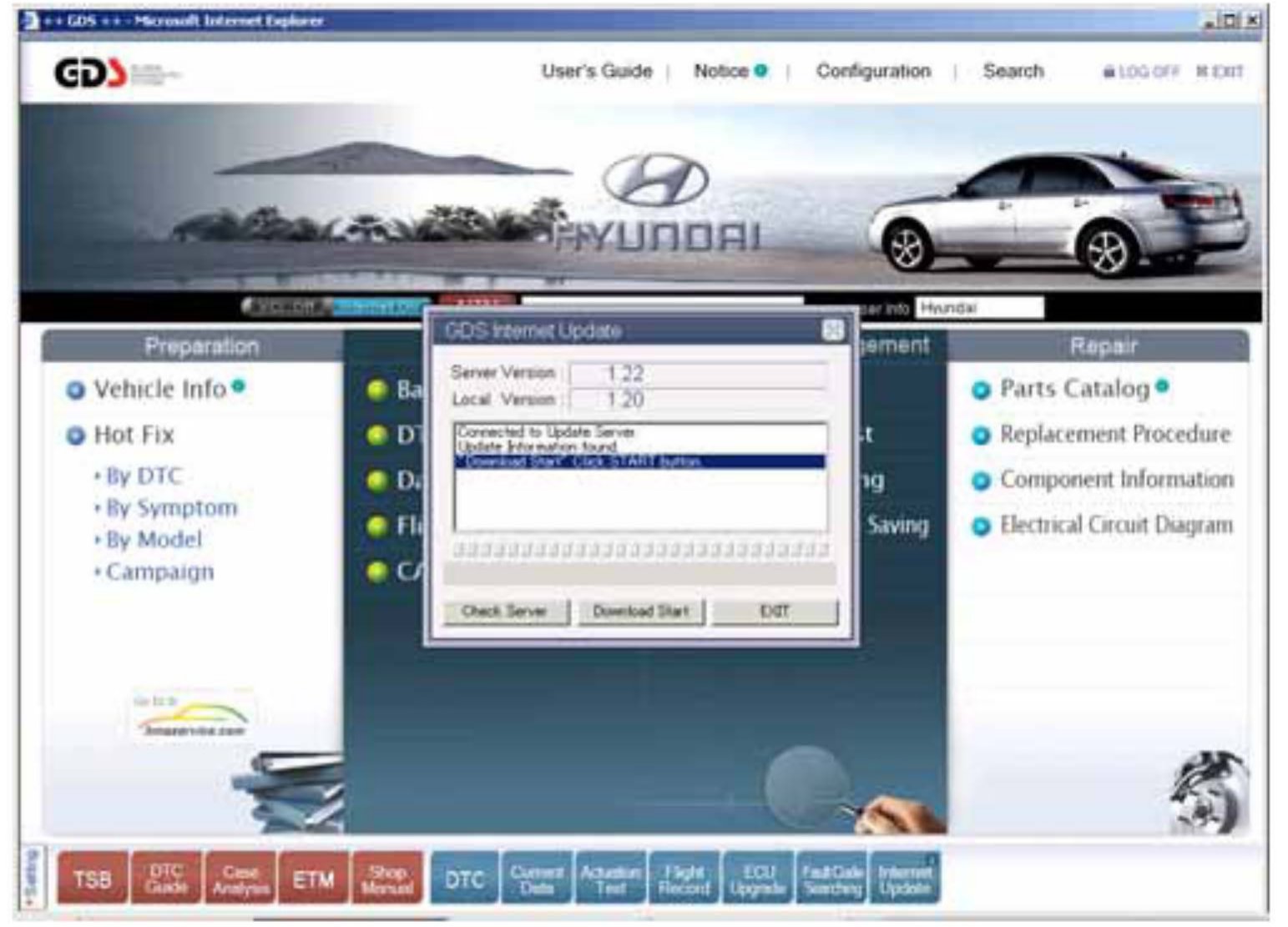Click the By Symptom link under Hot Fix
This screenshot has height=927, width=1288.
[171, 508]
